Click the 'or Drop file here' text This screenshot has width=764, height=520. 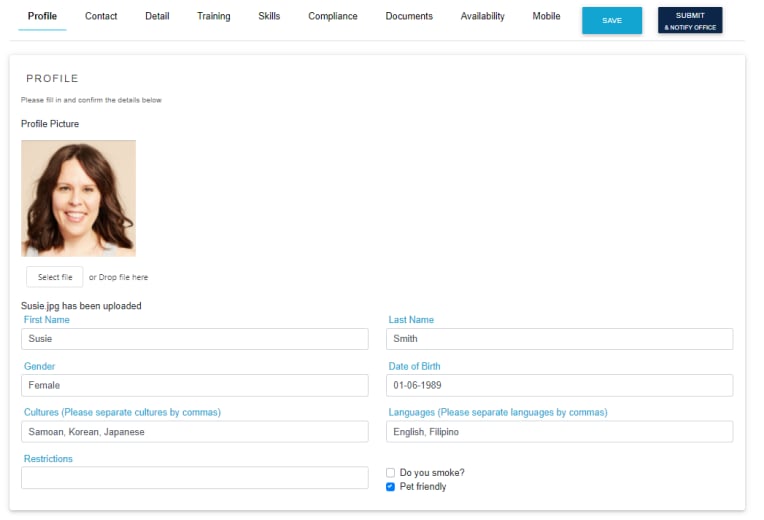(x=118, y=277)
